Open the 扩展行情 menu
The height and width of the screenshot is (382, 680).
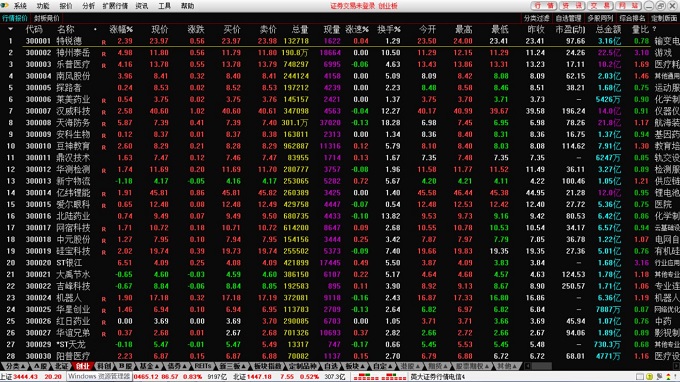coord(115,6)
